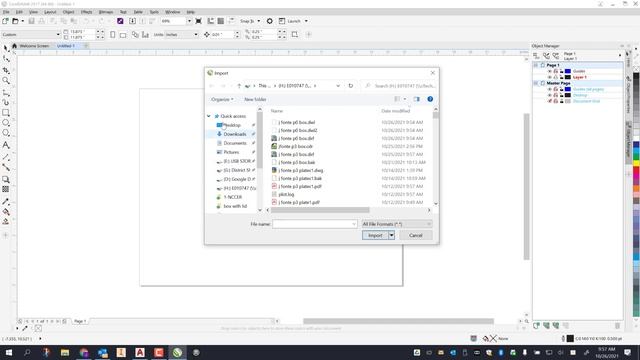The image size is (640, 360).
Task: Toggle visibility eye of Guides layer
Action: pyautogui.click(x=550, y=71)
